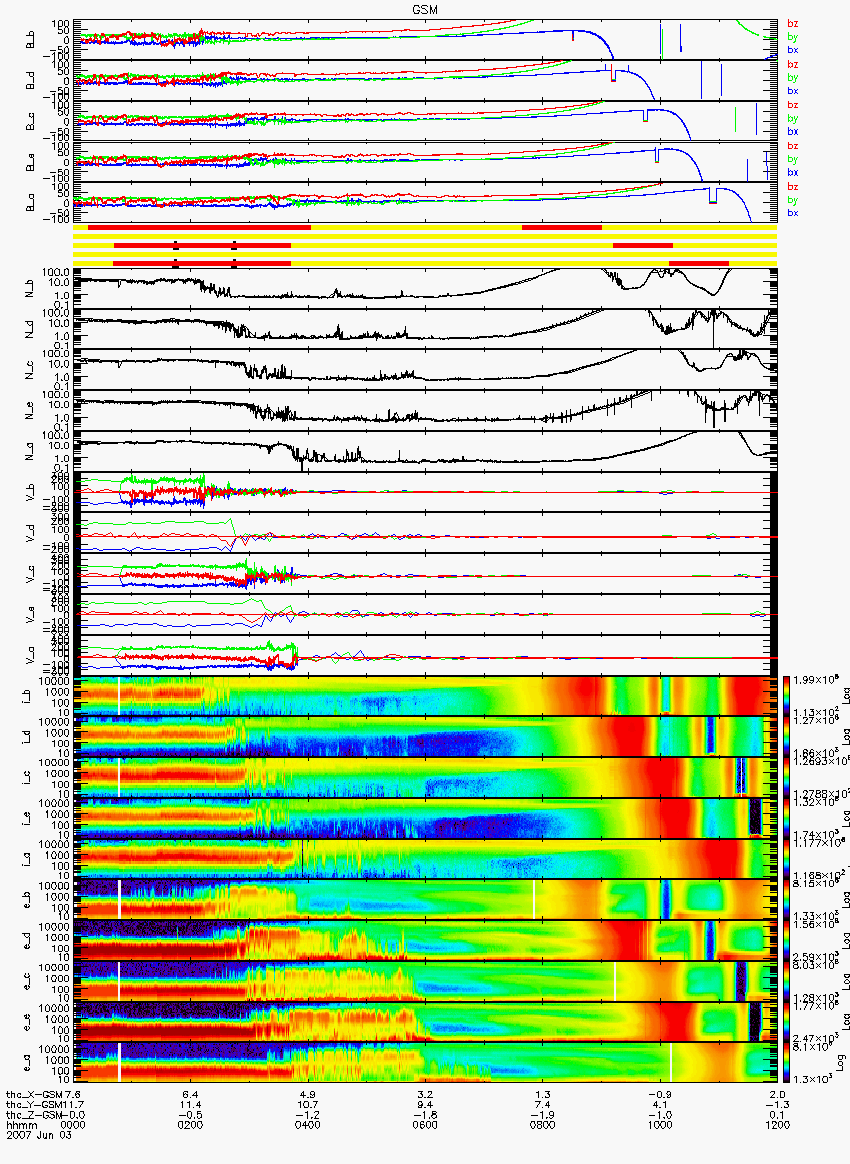Viewport: 850px width, 1164px height.
Task: Click the X-GSM value 4.9
Action: pyautogui.click(x=307, y=1095)
